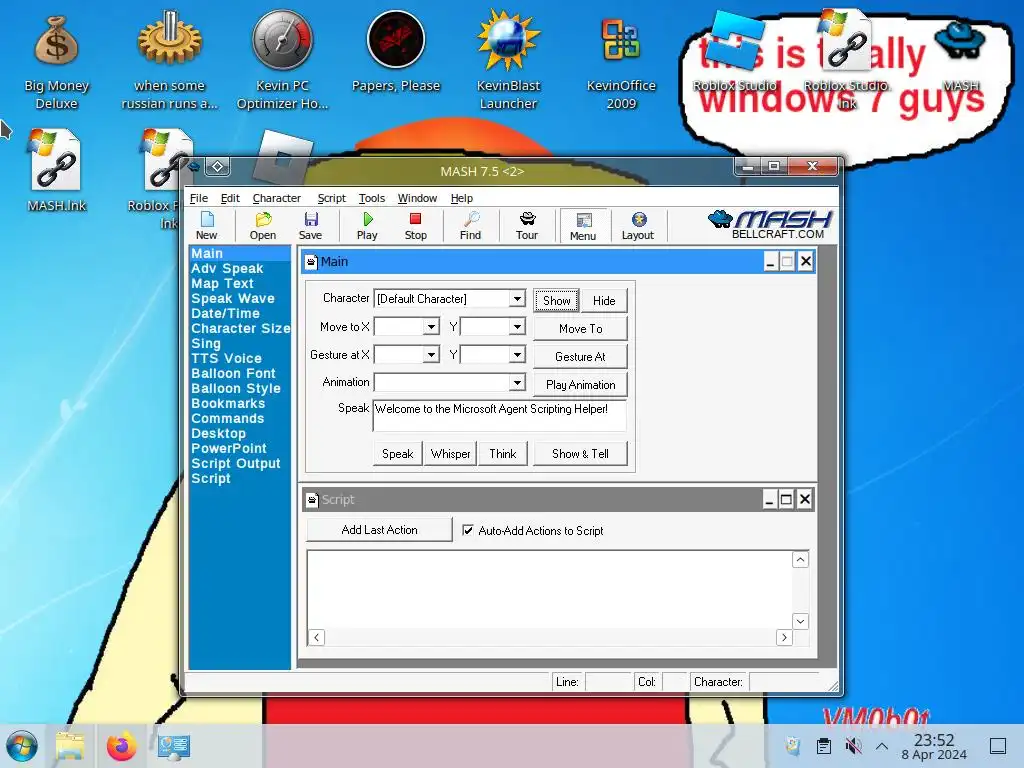Open the Tools menu
The height and width of the screenshot is (768, 1024).
(372, 198)
